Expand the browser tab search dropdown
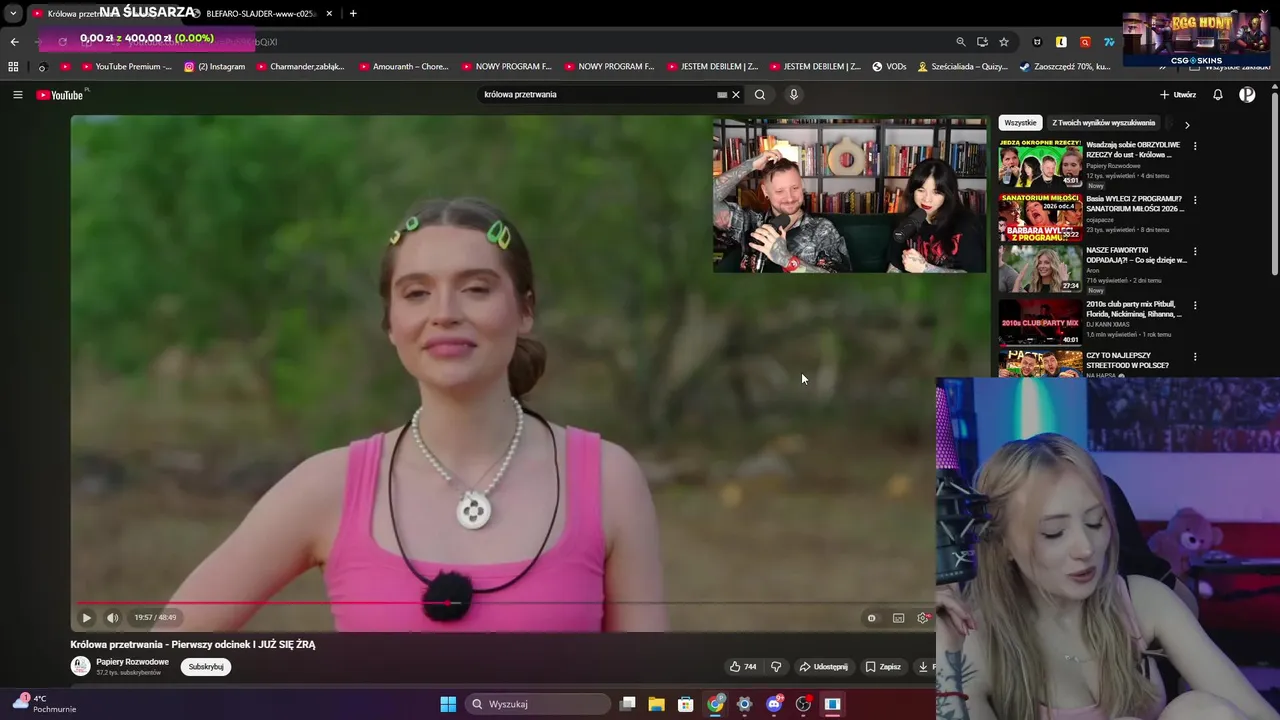Viewport: 1280px width, 720px height. click(13, 14)
